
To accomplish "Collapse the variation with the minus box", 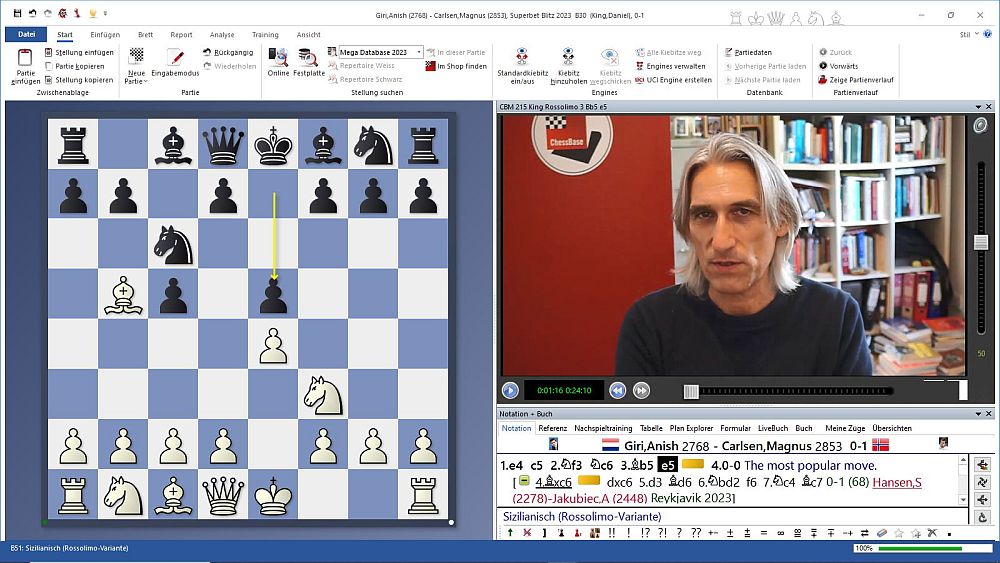I will (525, 482).
